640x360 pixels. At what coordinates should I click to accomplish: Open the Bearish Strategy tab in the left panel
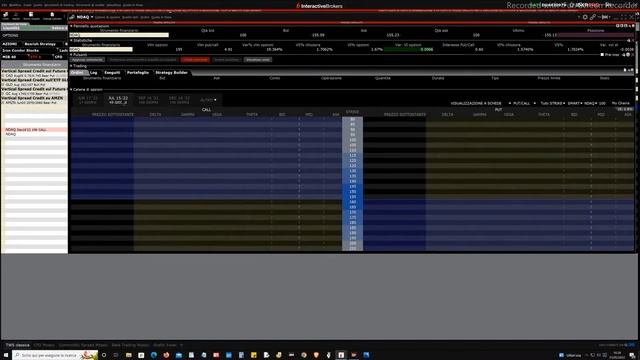(x=40, y=44)
